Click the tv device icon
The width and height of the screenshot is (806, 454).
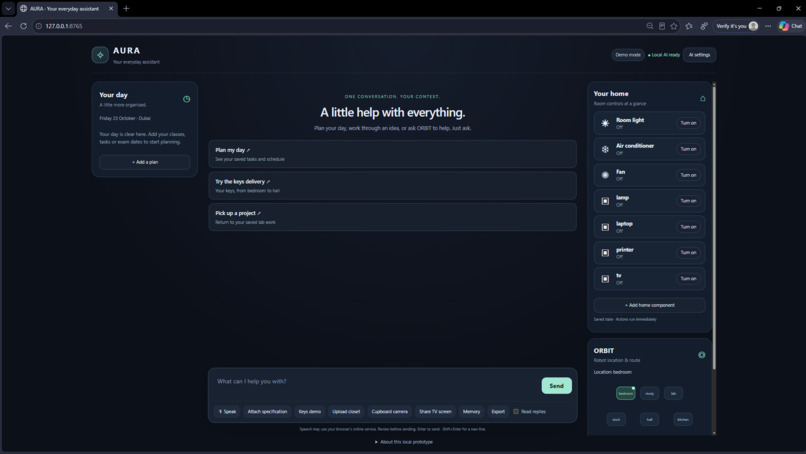click(605, 279)
